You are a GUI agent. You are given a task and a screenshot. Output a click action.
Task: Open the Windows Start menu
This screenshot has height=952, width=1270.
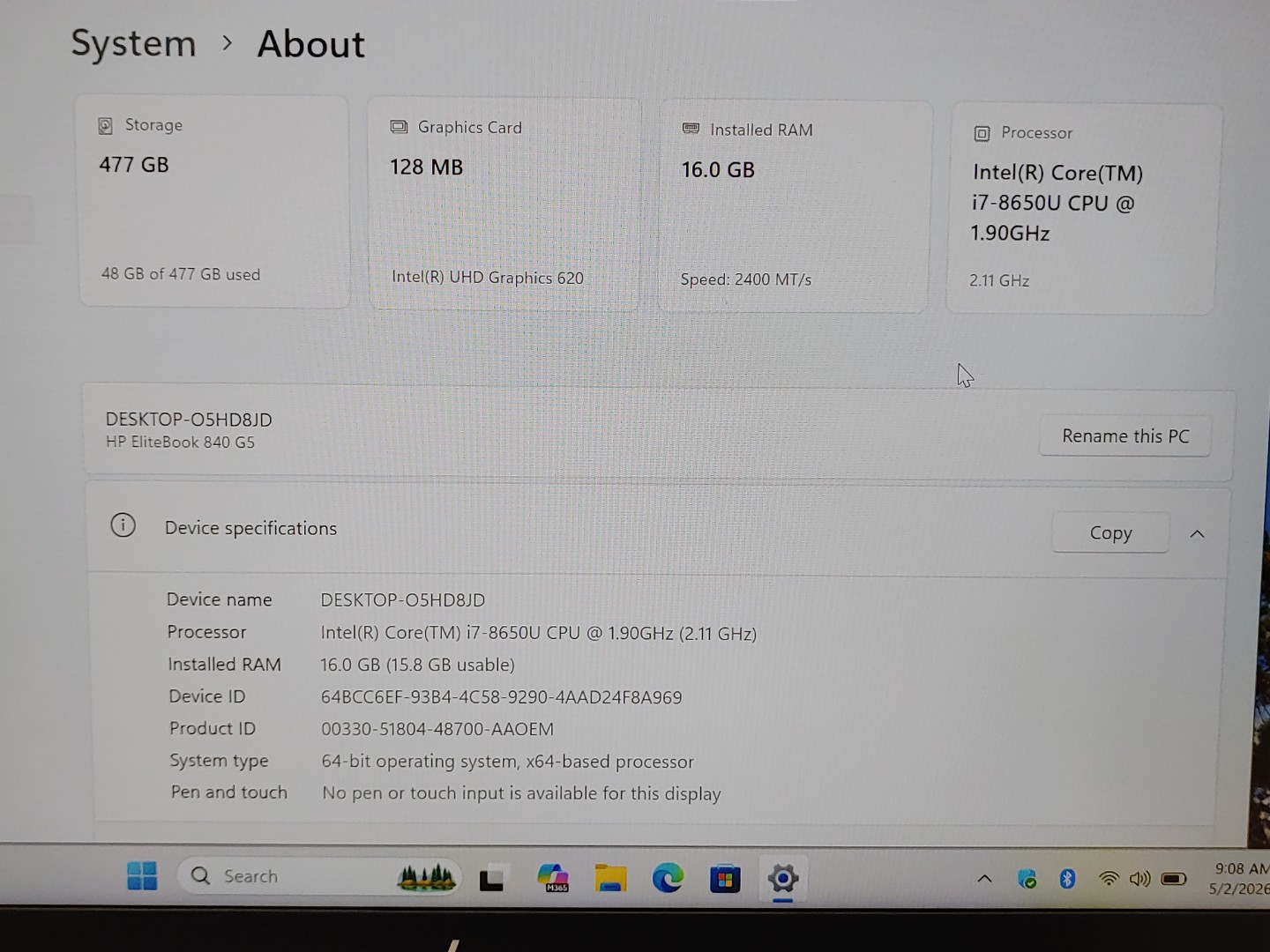(x=142, y=875)
